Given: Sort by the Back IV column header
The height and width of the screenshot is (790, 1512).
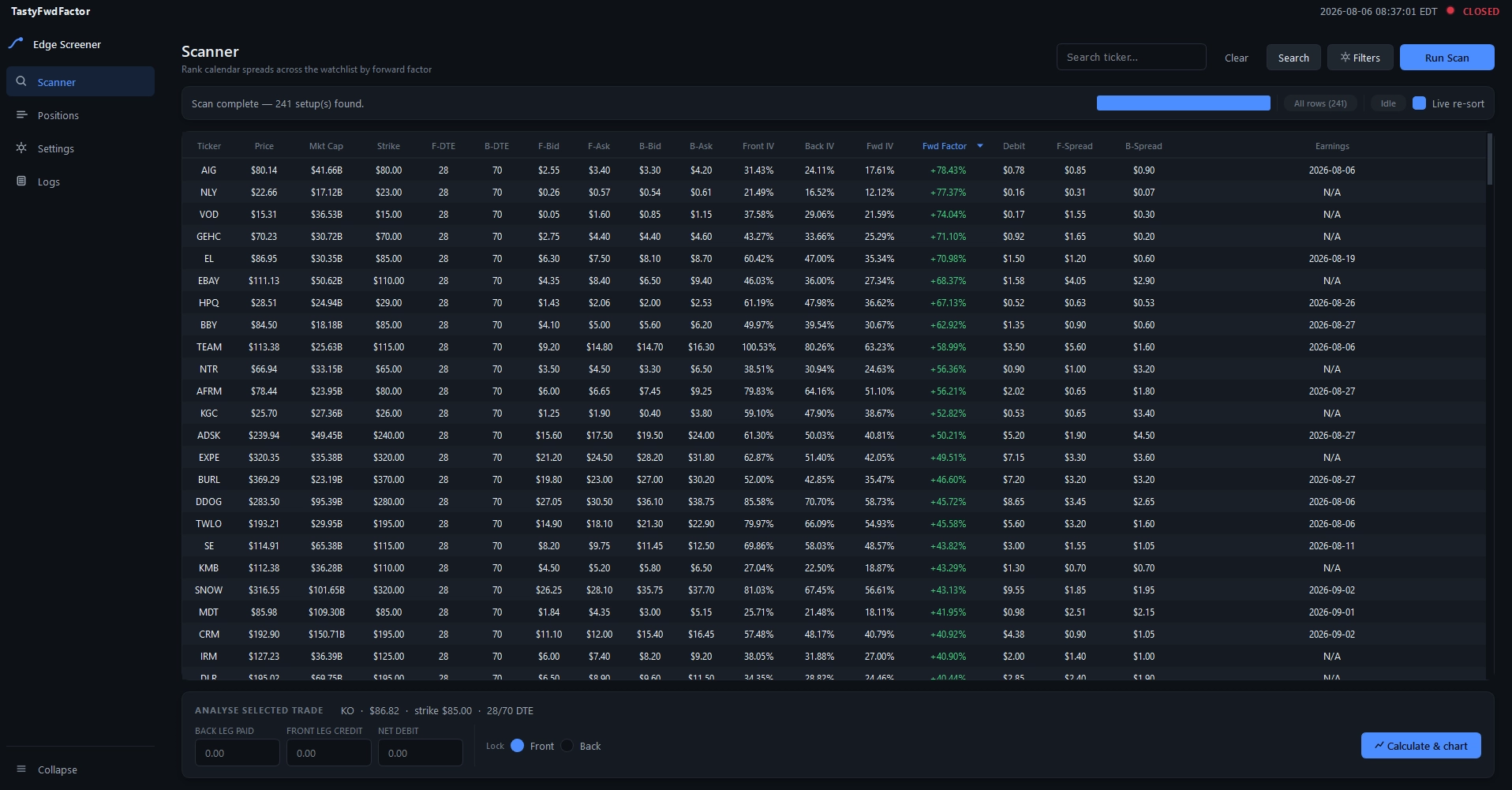Looking at the screenshot, I should click(819, 146).
